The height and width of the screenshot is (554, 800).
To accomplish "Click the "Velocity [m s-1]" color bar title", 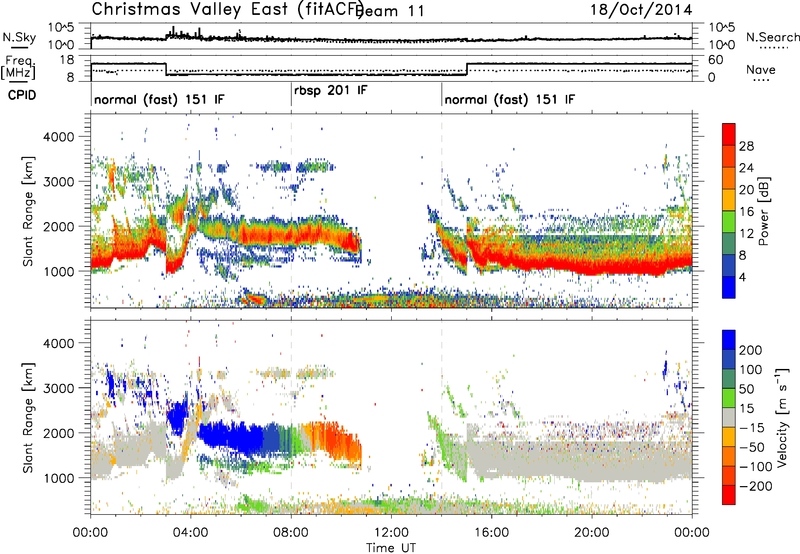I will [781, 418].
